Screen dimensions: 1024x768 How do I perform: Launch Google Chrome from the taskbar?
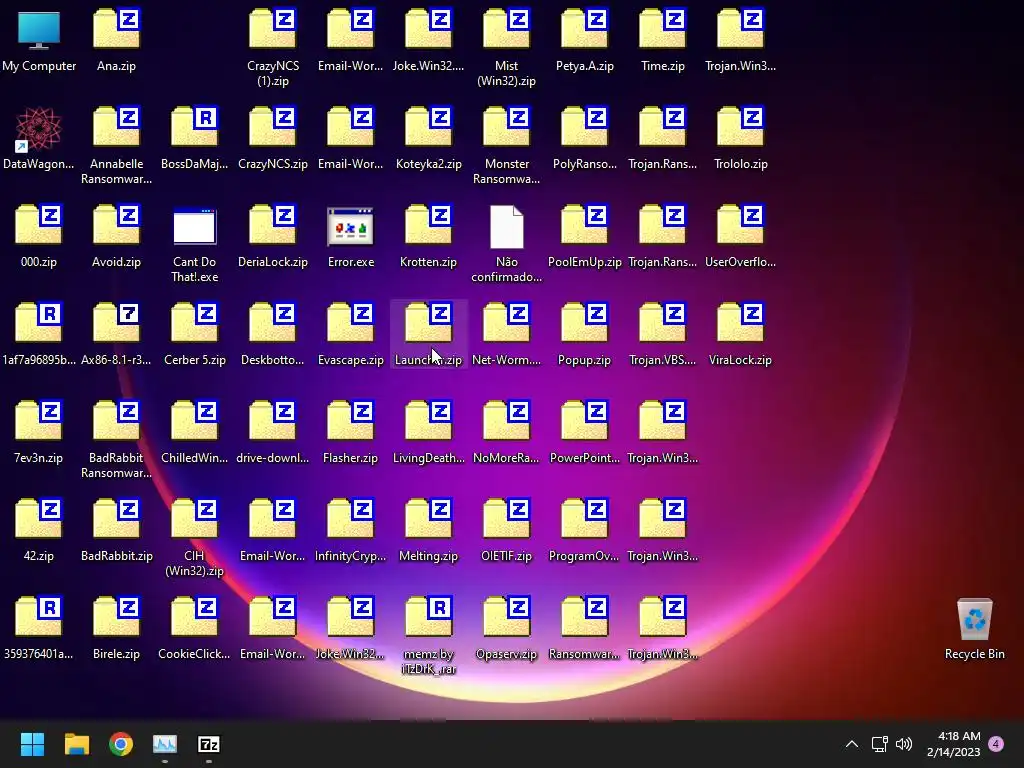(121, 744)
